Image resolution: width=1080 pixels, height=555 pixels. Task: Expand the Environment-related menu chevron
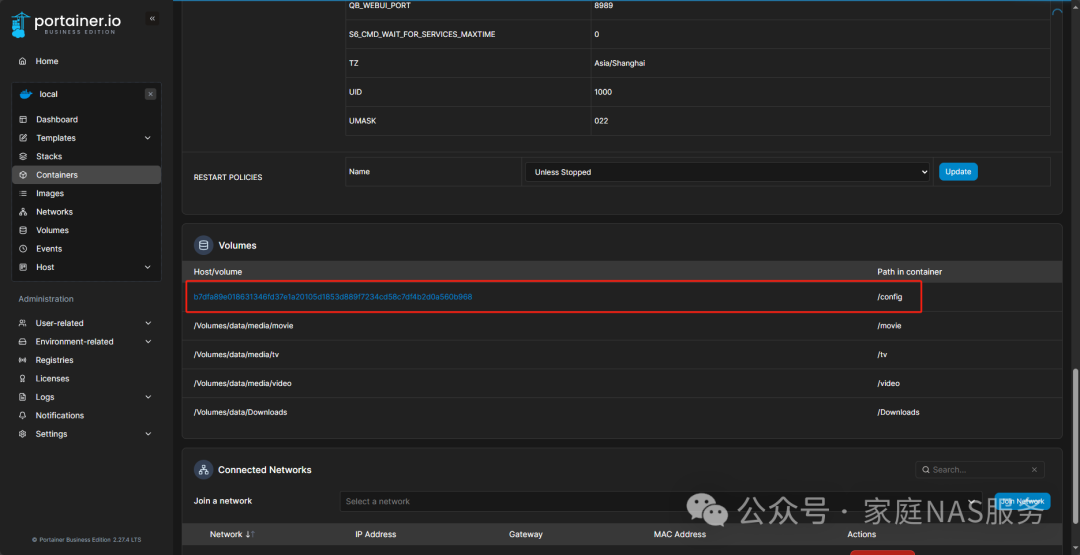coord(147,342)
